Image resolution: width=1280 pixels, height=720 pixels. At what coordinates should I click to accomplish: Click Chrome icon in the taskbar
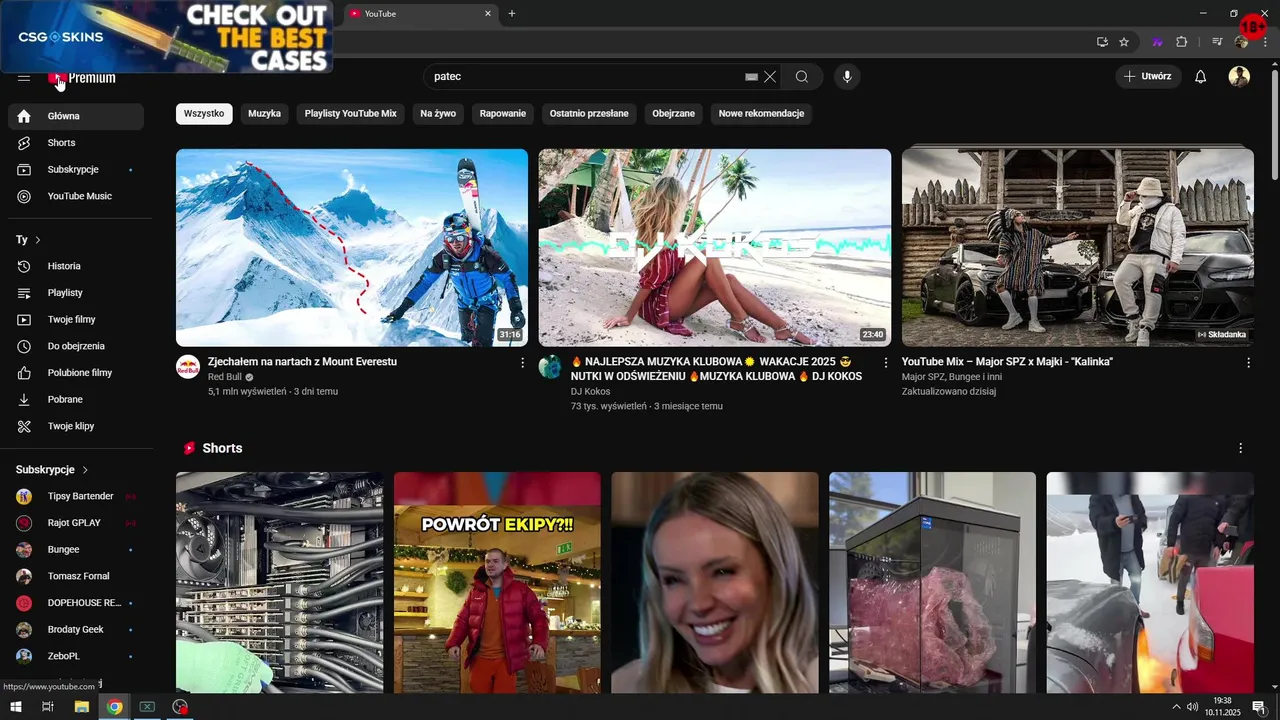pyautogui.click(x=115, y=707)
